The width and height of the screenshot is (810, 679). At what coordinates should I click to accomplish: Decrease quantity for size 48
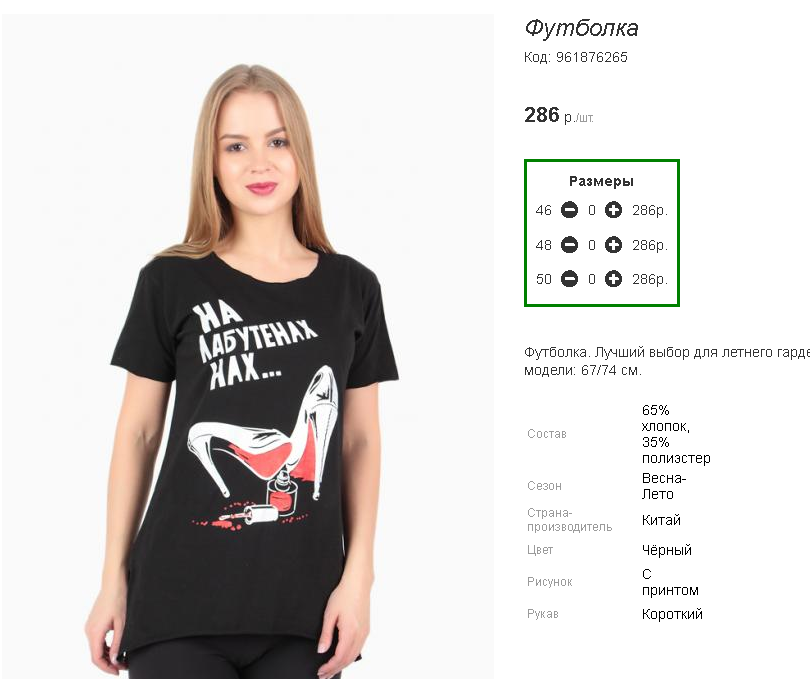(x=569, y=245)
